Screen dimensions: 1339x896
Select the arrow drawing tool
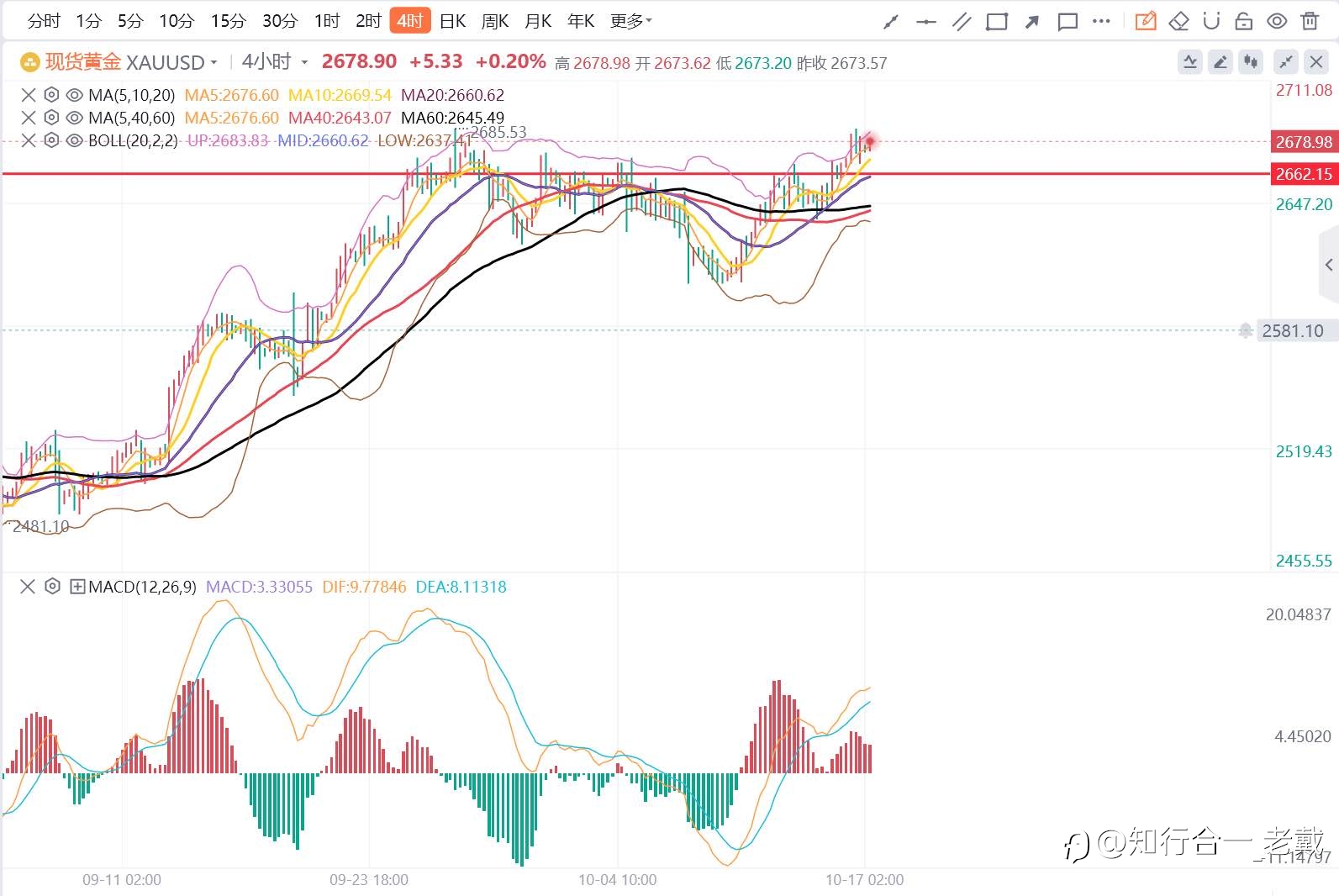coord(1032,22)
